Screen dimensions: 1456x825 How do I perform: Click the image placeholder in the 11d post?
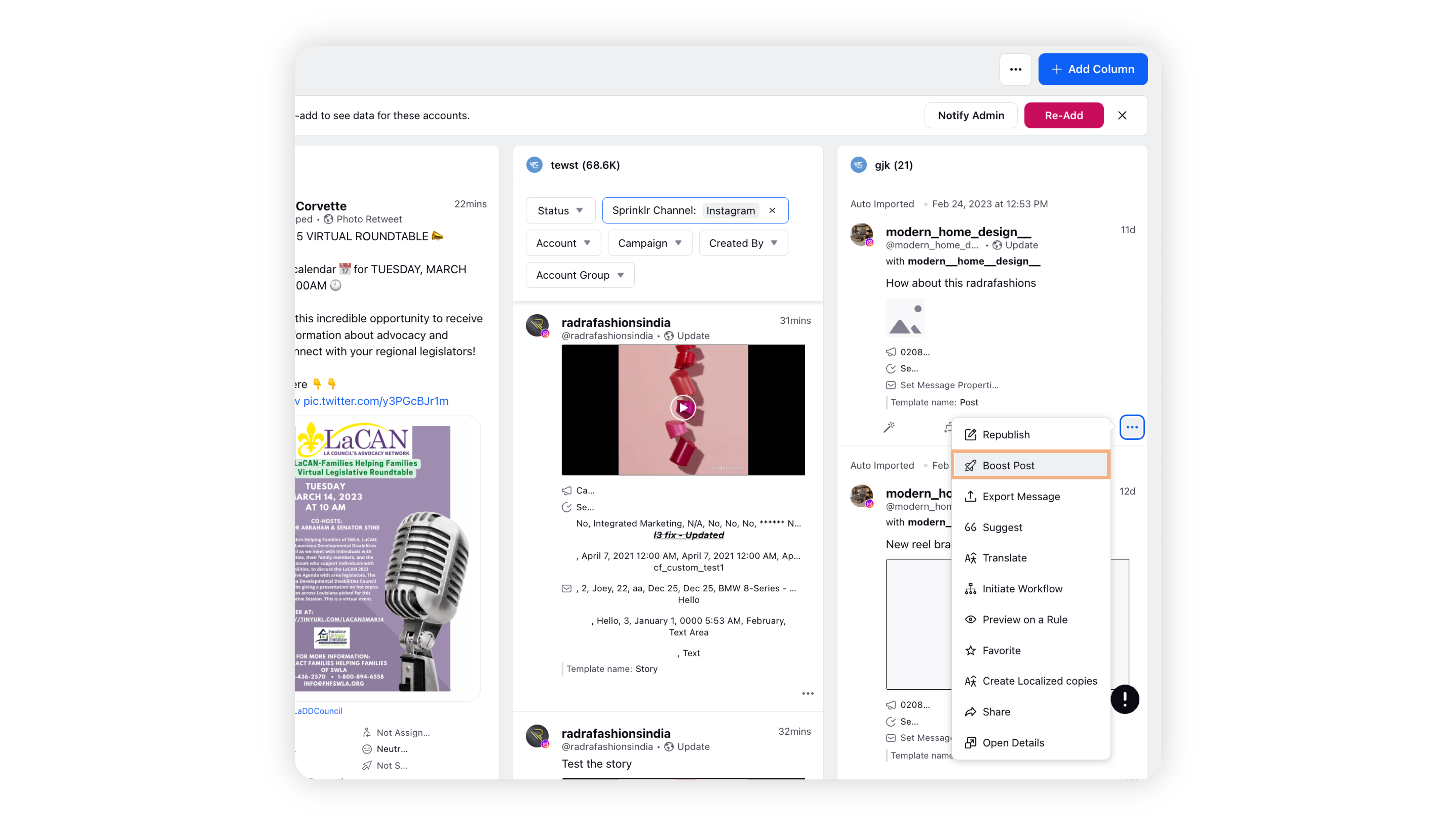[905, 317]
